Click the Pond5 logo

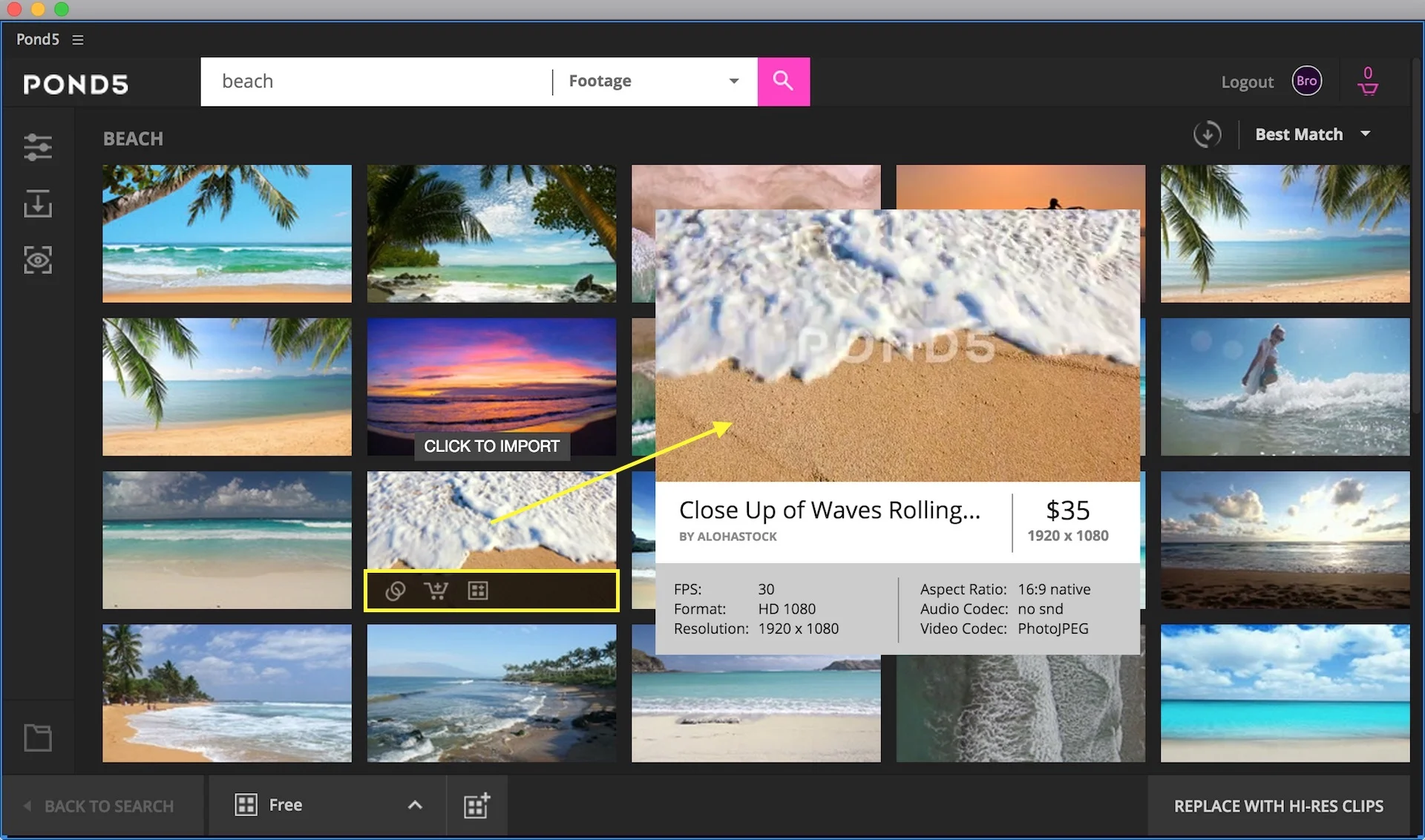point(76,85)
